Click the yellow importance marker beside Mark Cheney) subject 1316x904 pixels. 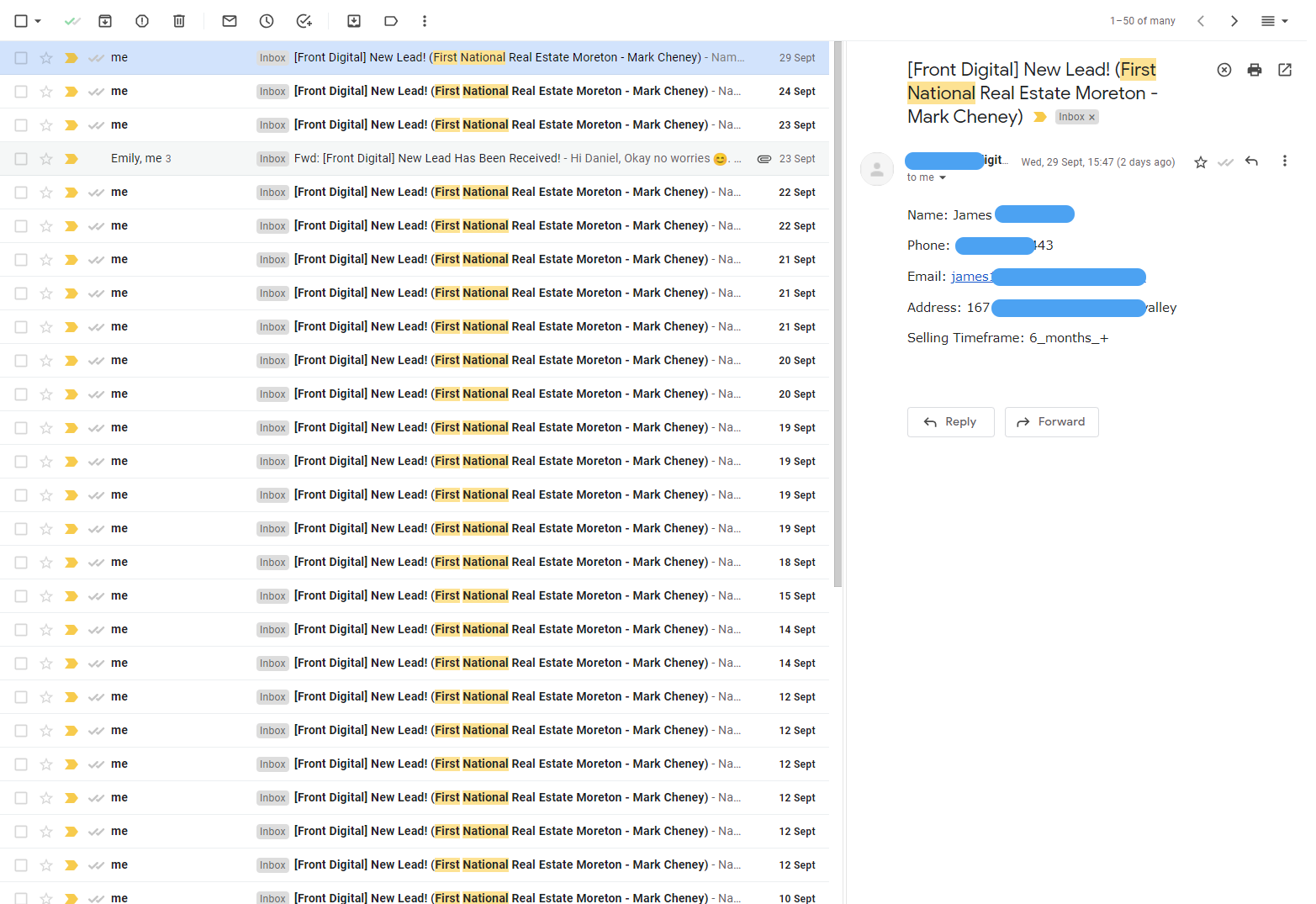(x=1040, y=118)
